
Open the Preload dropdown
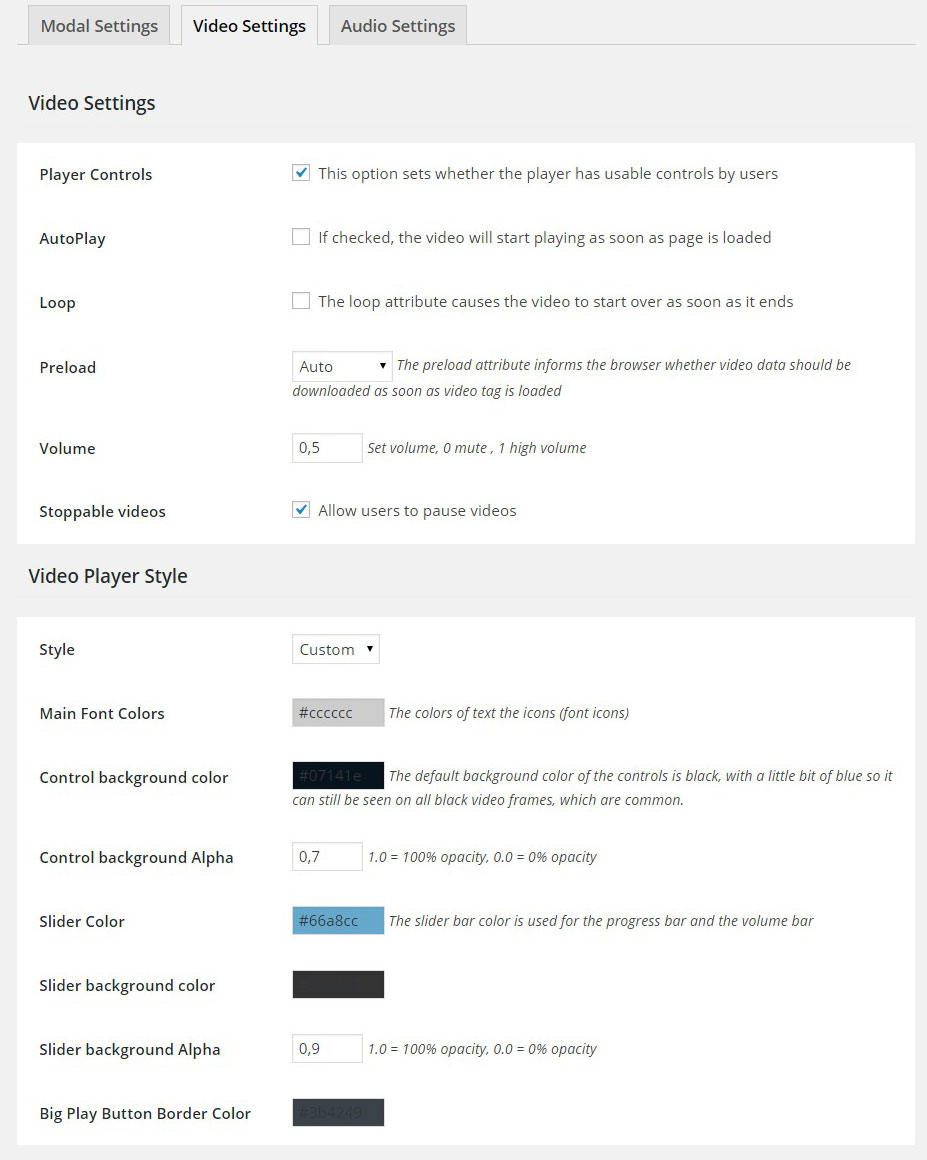(x=342, y=366)
